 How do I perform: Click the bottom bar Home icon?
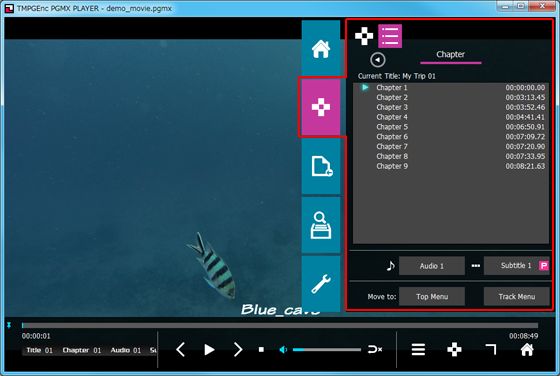527,349
